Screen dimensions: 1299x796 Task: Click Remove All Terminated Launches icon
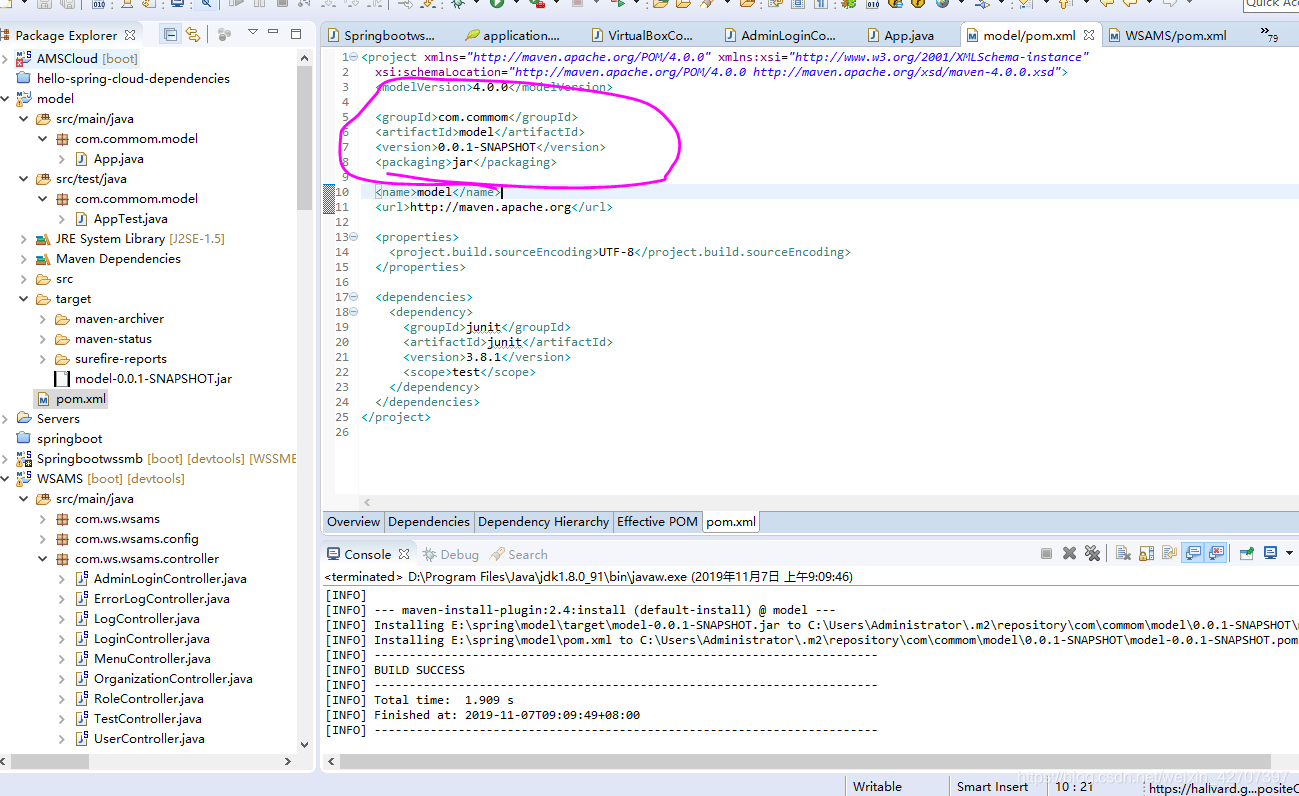point(1092,553)
